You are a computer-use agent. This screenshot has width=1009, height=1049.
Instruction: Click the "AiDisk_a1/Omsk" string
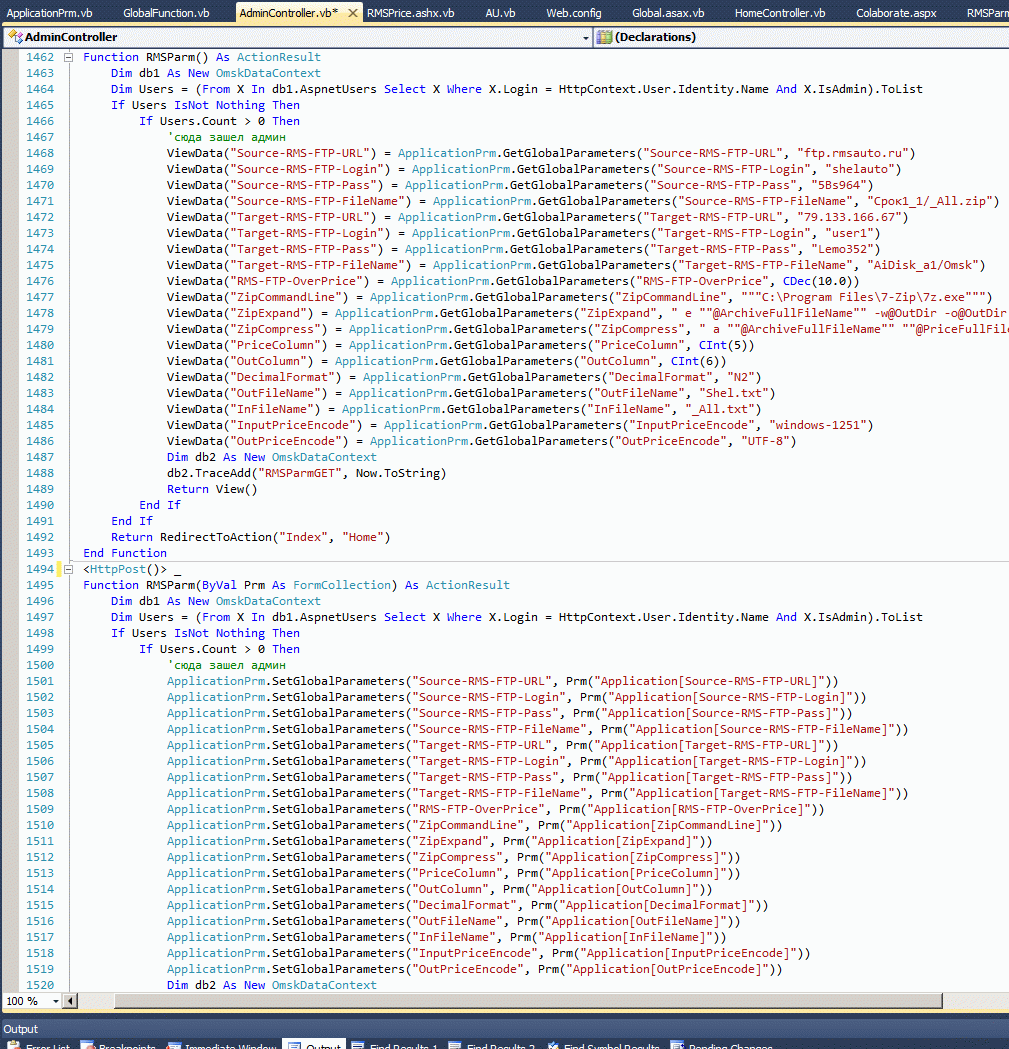[923, 266]
